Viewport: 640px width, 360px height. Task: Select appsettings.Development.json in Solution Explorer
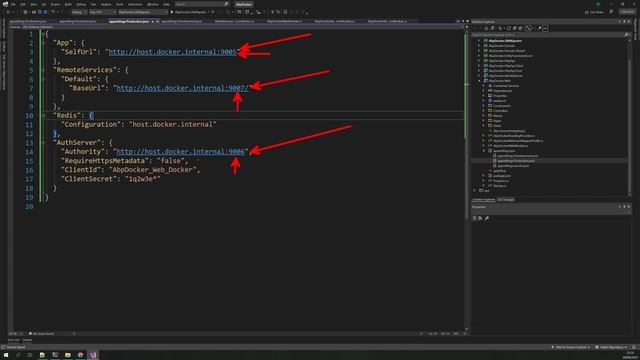click(x=518, y=156)
